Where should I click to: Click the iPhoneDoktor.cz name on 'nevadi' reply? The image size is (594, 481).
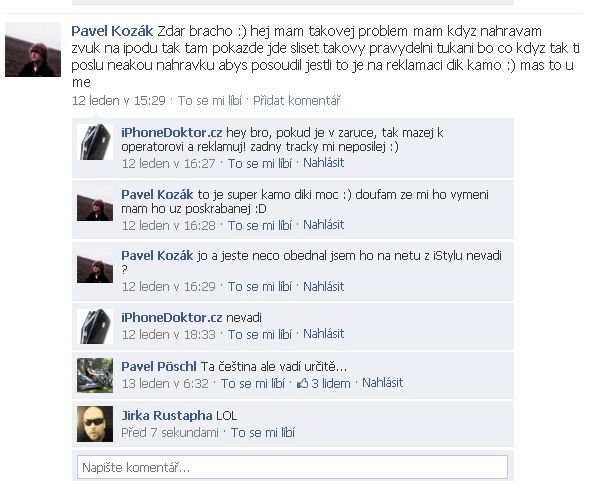pyautogui.click(x=172, y=317)
